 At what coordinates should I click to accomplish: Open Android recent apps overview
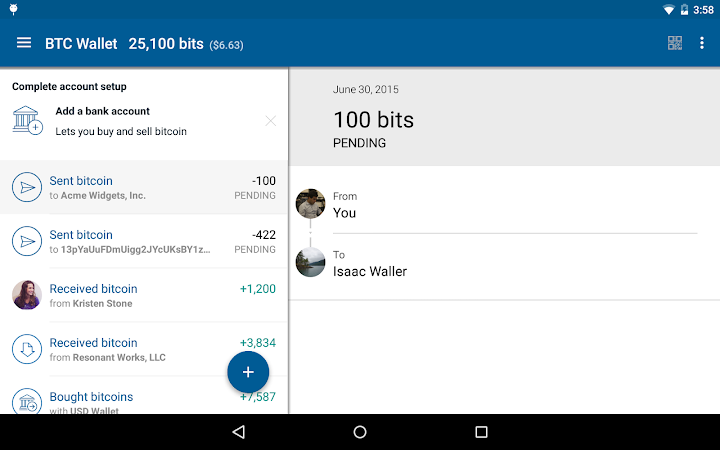click(x=481, y=432)
